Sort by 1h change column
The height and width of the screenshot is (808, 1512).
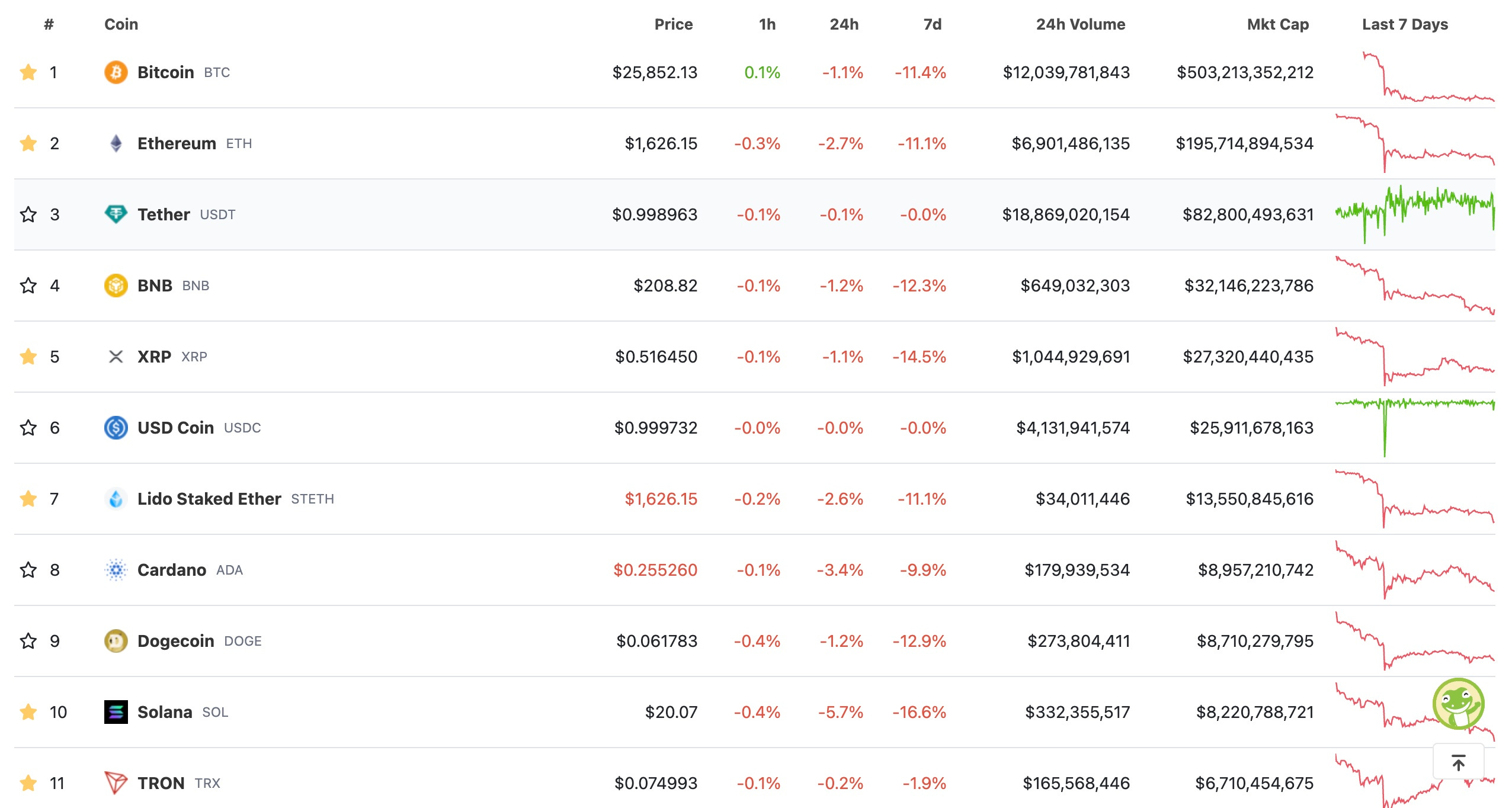pyautogui.click(x=767, y=24)
